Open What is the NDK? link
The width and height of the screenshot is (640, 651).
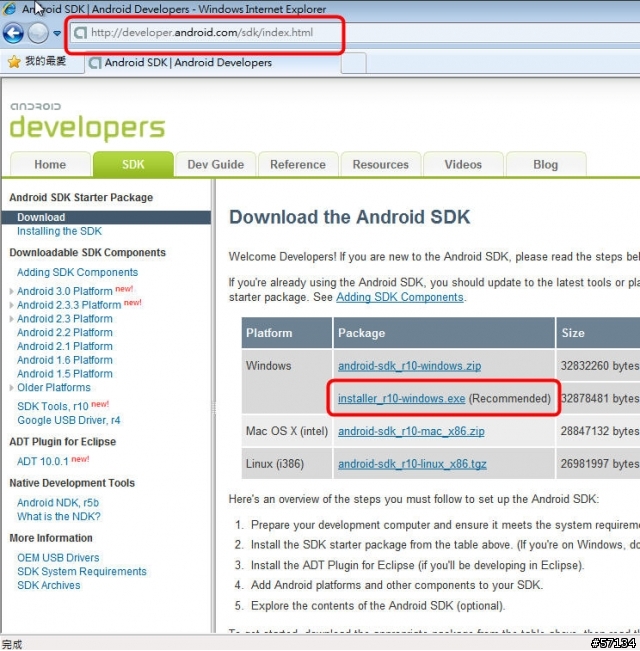tap(59, 516)
